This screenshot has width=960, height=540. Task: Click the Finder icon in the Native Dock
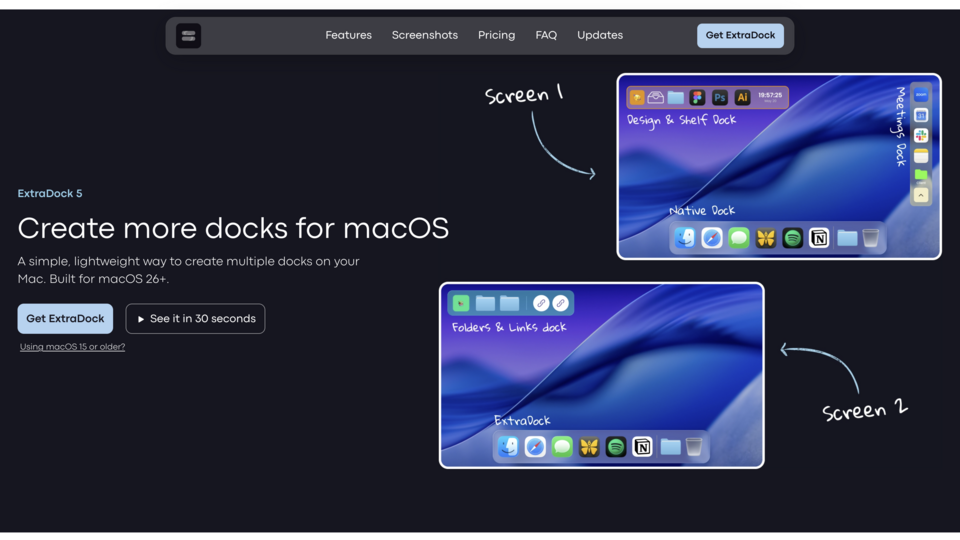tap(684, 238)
